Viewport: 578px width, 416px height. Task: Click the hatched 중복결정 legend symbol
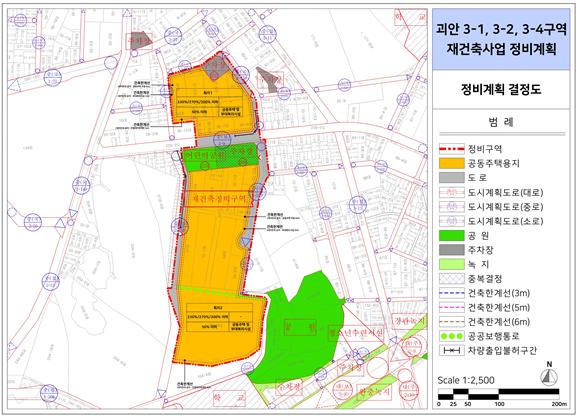tap(452, 279)
